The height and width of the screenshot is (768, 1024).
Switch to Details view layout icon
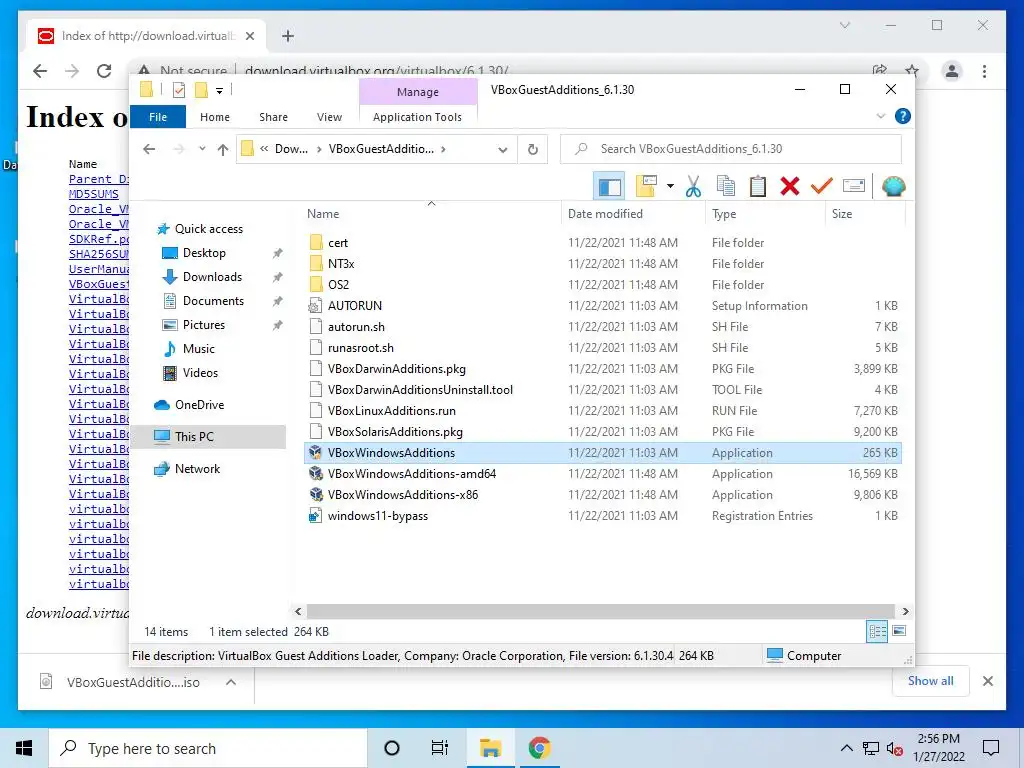[877, 631]
